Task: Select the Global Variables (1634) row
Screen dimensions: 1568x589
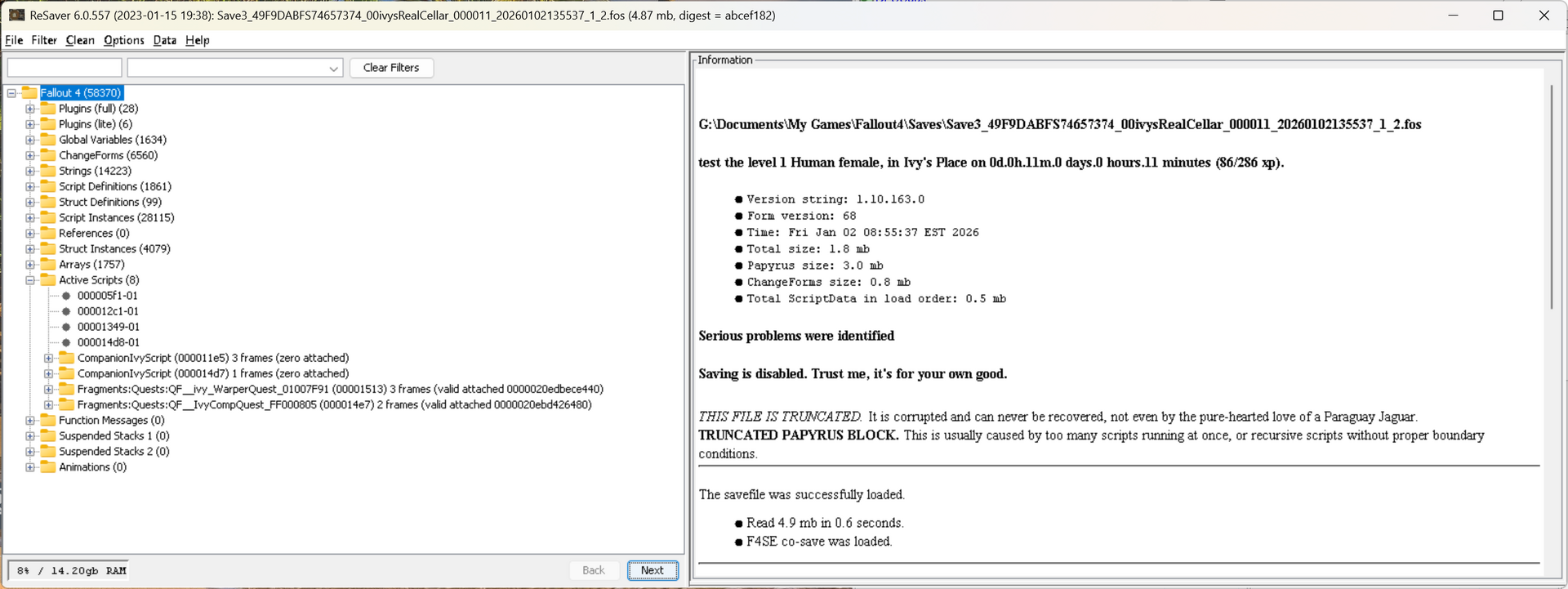Action: tap(113, 140)
